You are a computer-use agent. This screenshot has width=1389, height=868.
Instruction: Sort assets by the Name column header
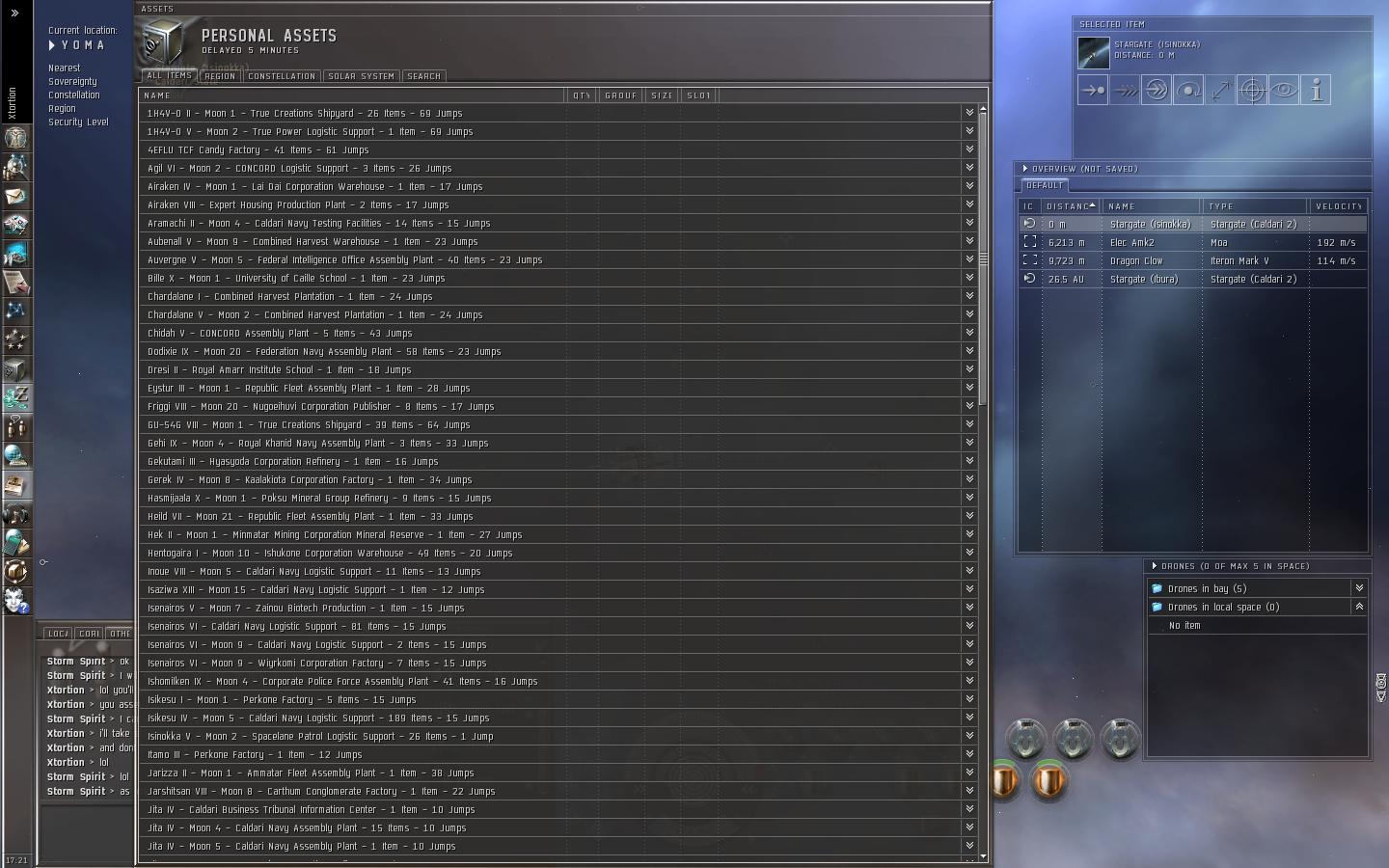(352, 95)
